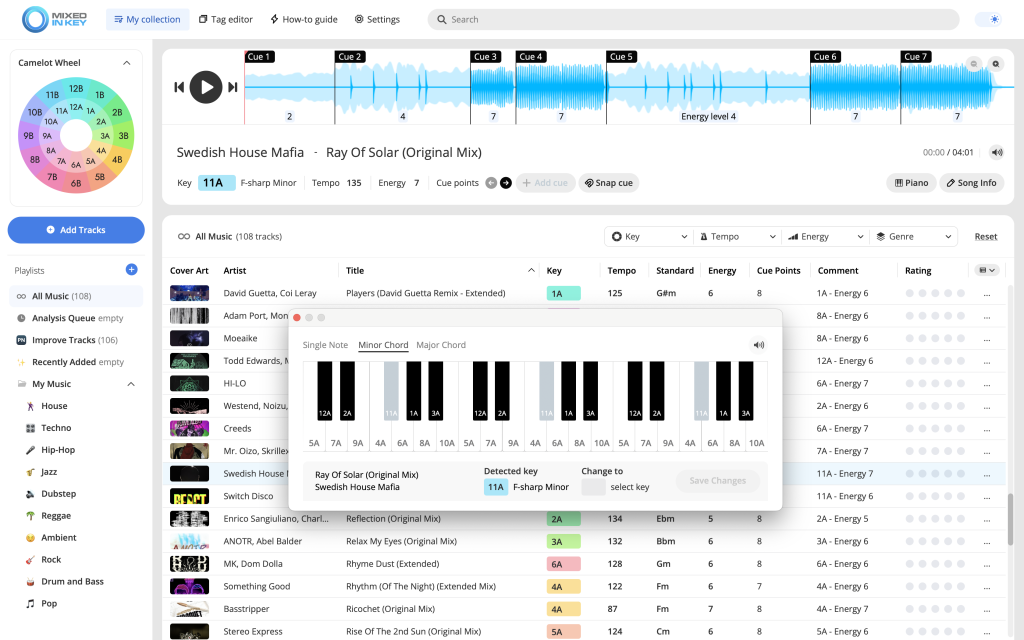Open the Tag editor tab
Viewport: 1024px width, 640px height.
(226, 19)
